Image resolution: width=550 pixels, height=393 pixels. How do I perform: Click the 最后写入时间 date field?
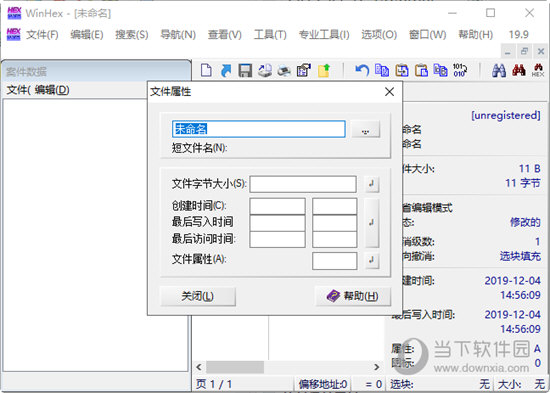[277, 223]
